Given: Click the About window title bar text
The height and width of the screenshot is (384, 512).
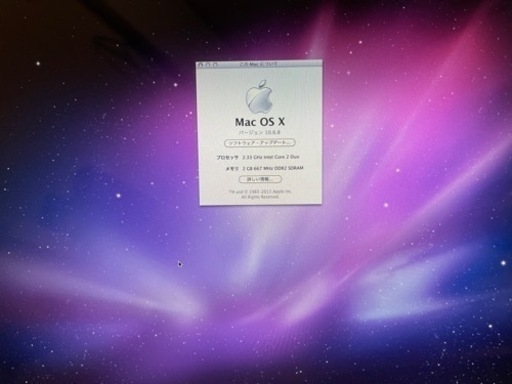Looking at the screenshot, I should (x=259, y=64).
